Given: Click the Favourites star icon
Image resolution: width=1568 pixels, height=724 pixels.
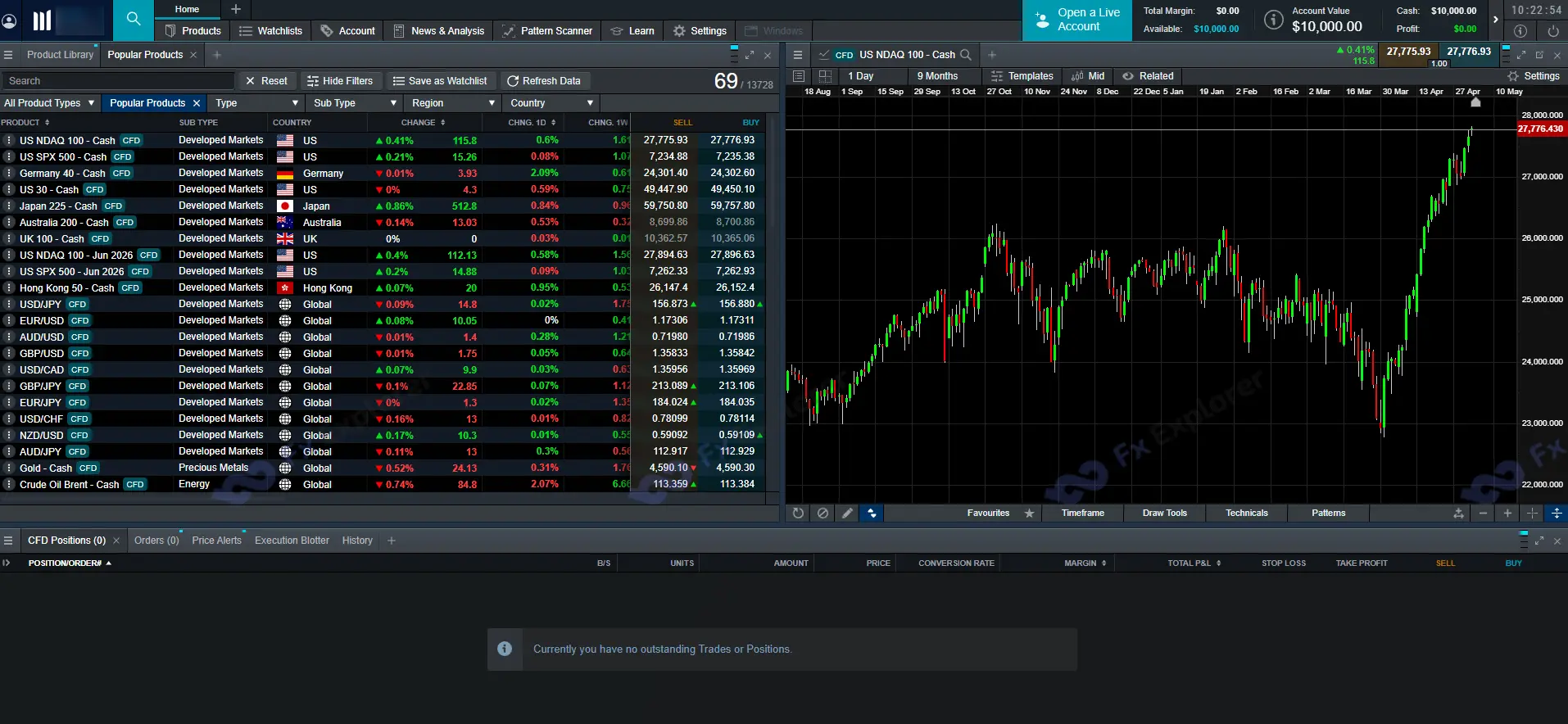Looking at the screenshot, I should 1030,514.
